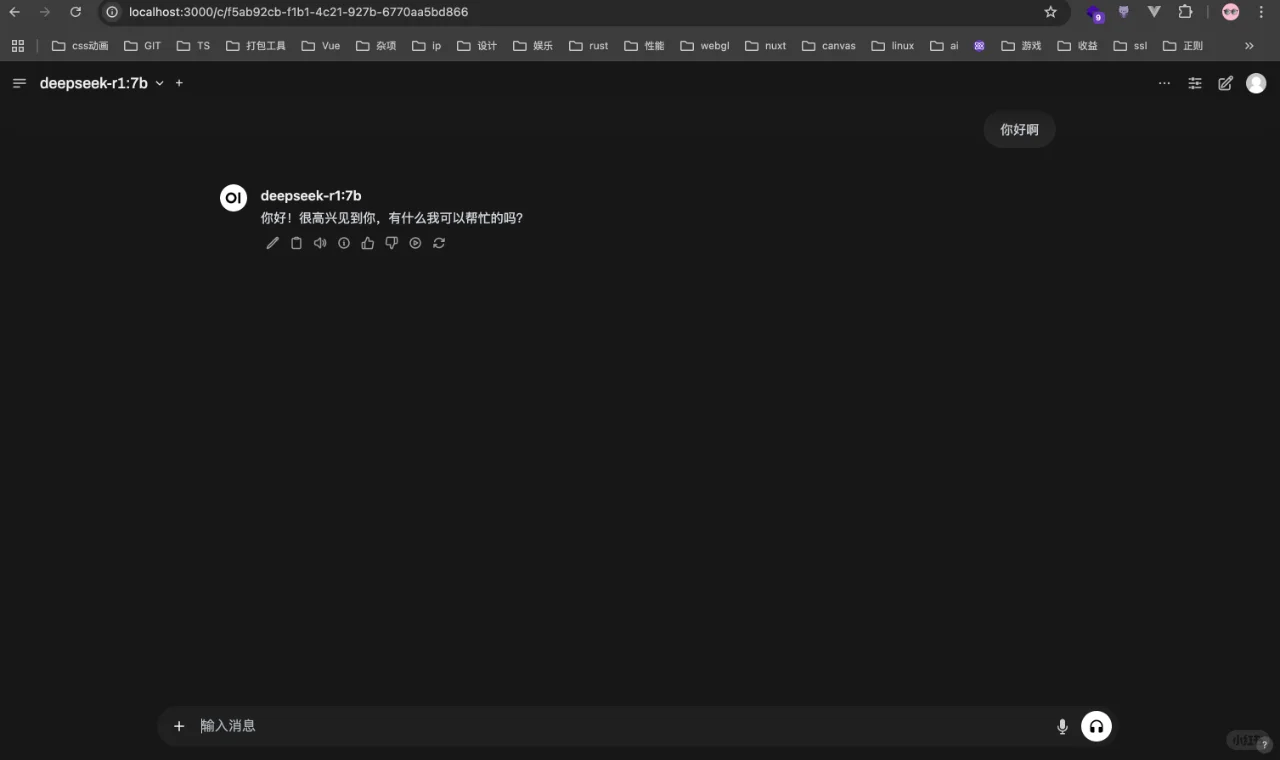This screenshot has width=1280, height=760.
Task: Open the css动画 bookmark folder
Action: tap(80, 46)
